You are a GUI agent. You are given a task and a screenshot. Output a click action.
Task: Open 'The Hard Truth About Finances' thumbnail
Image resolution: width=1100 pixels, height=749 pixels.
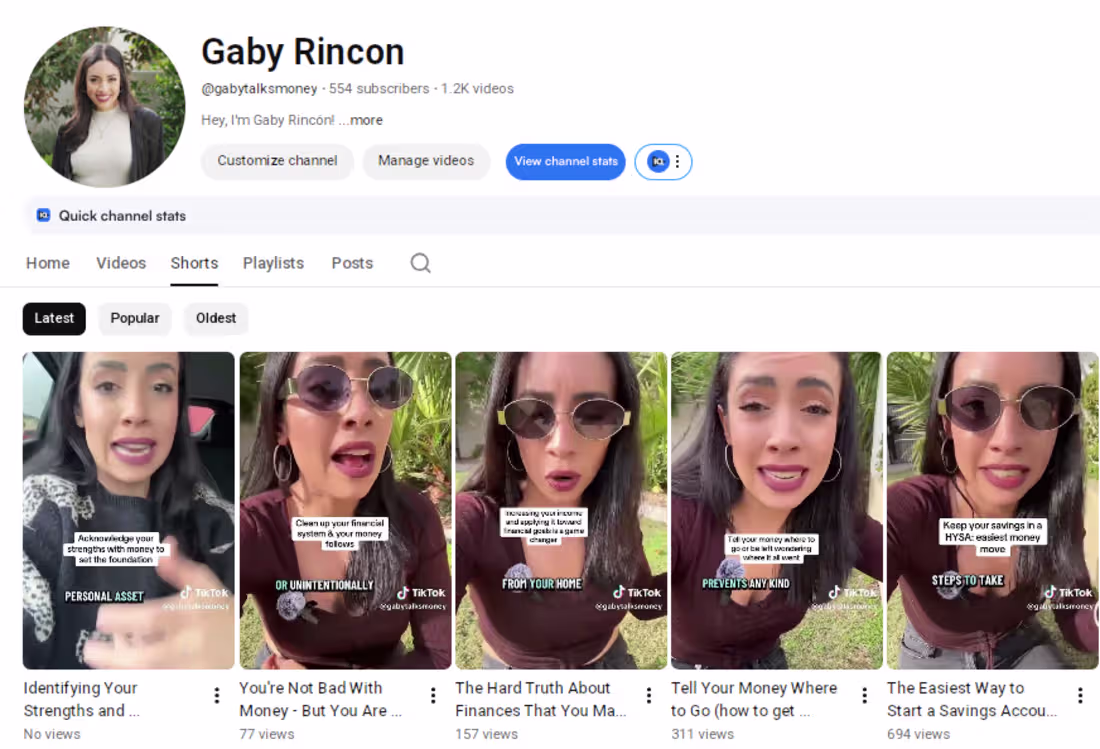click(561, 511)
